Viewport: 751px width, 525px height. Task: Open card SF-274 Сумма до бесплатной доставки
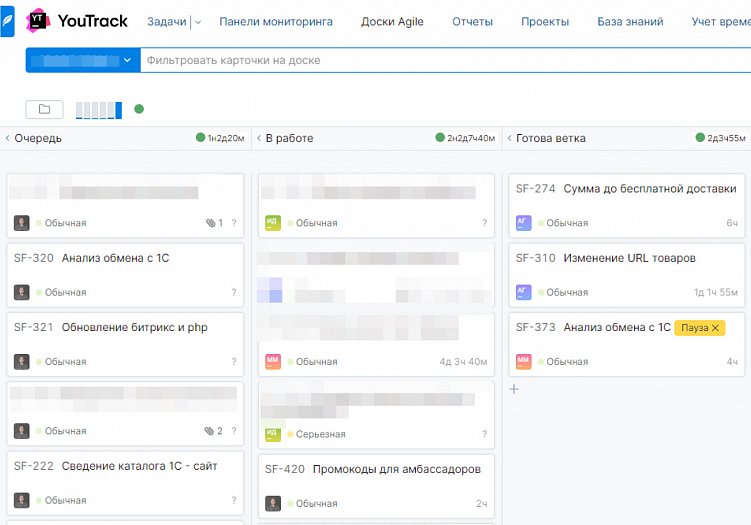(626, 205)
